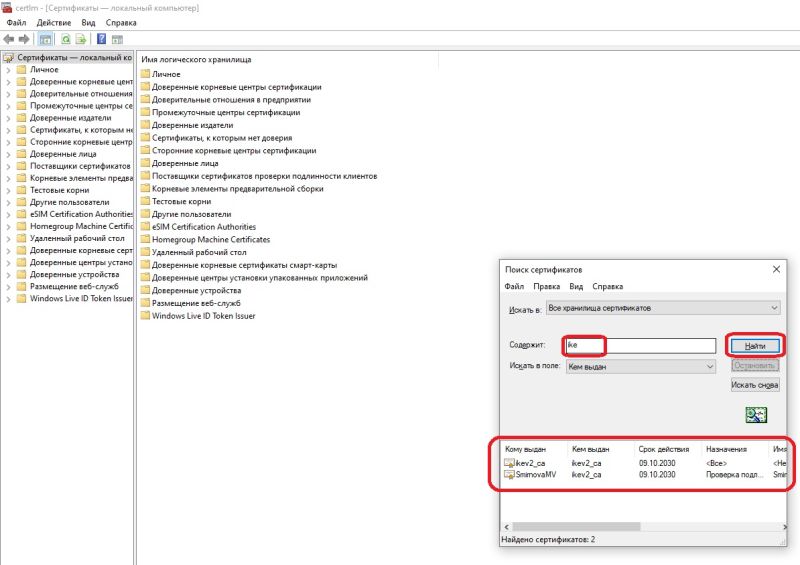Click folder icon of Тестовые корни in right pane
This screenshot has height=565, width=800.
(145, 201)
